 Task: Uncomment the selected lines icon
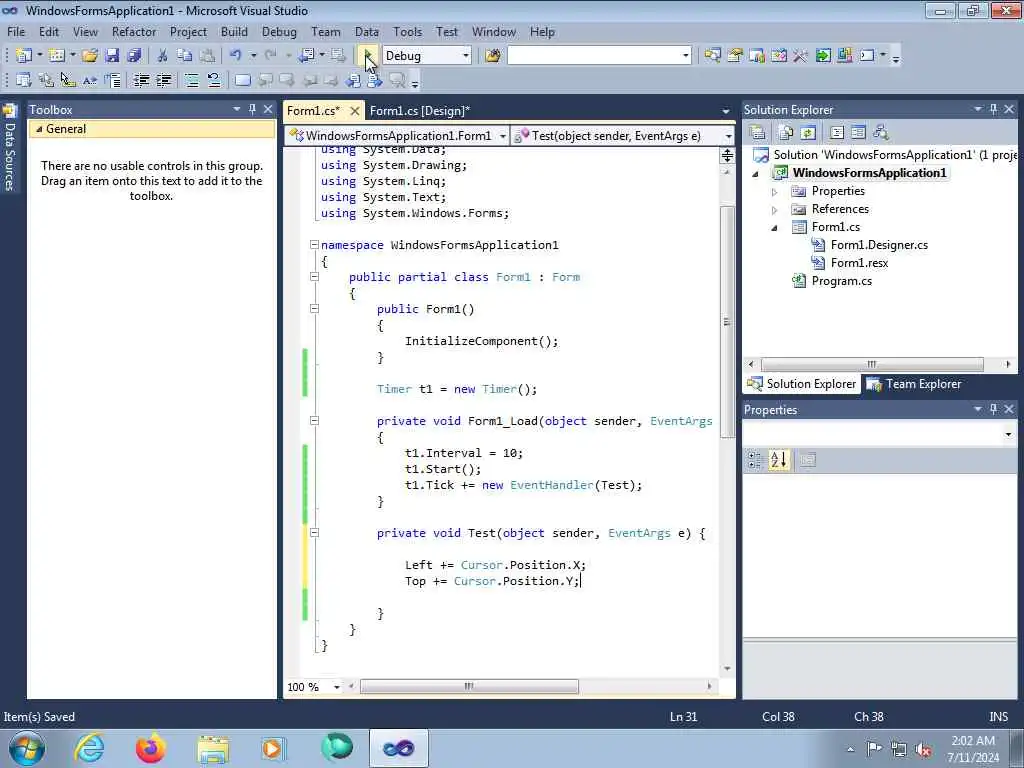tap(214, 80)
